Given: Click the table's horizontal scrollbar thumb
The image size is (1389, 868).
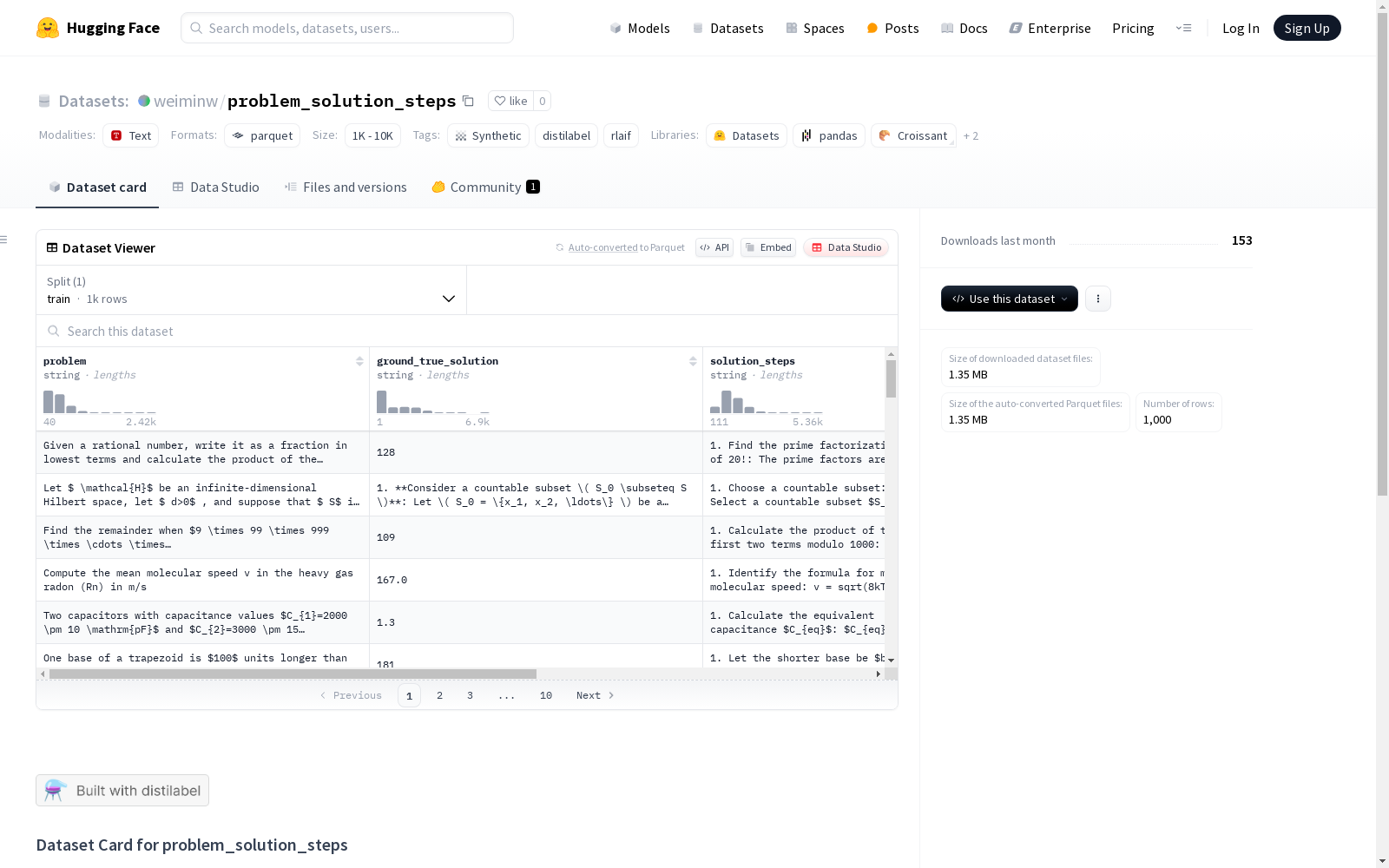Looking at the screenshot, I should 293,674.
